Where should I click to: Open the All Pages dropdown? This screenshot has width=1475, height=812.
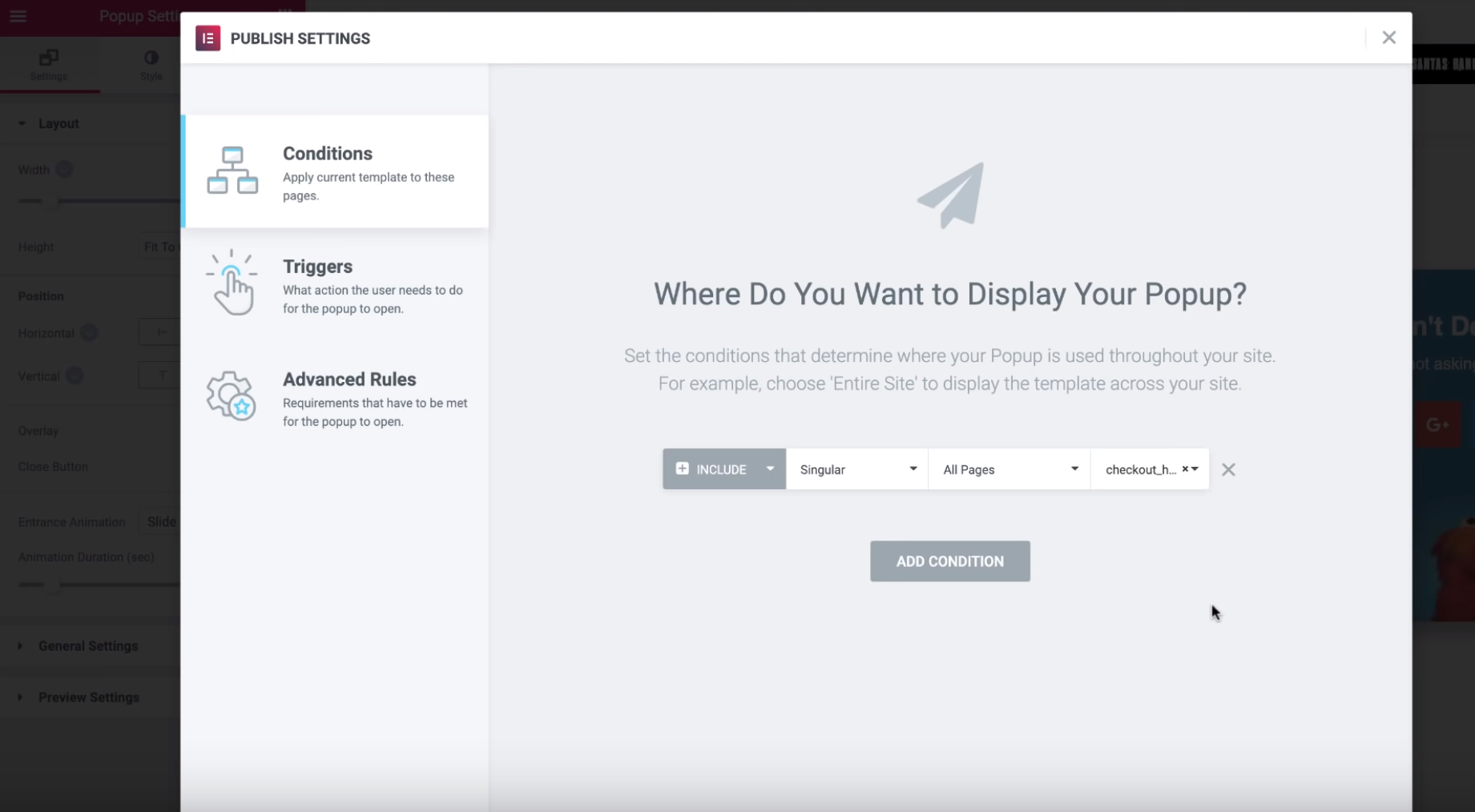click(x=1009, y=469)
